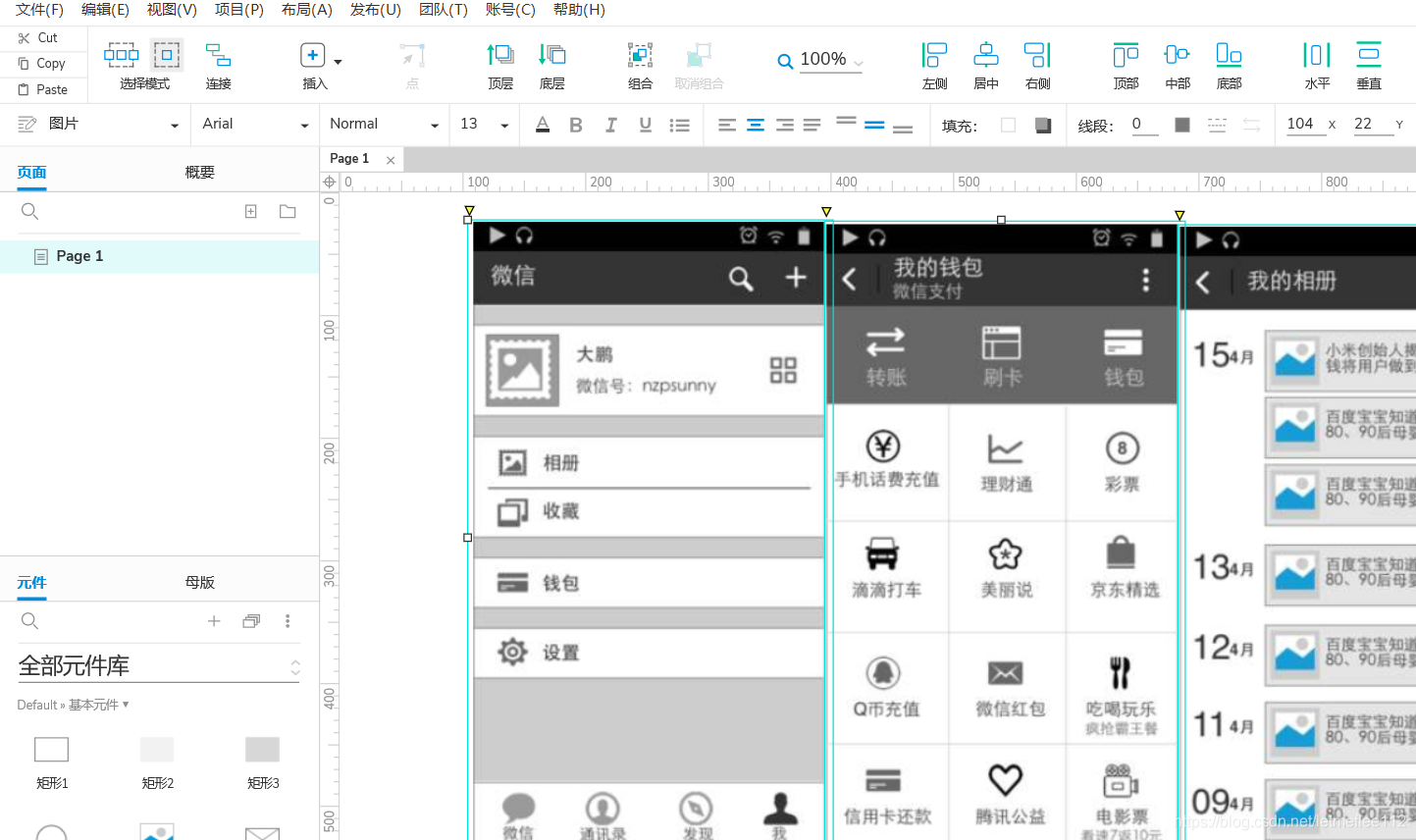The width and height of the screenshot is (1416, 840).
Task: Set vertical text align to middle
Action: (874, 125)
